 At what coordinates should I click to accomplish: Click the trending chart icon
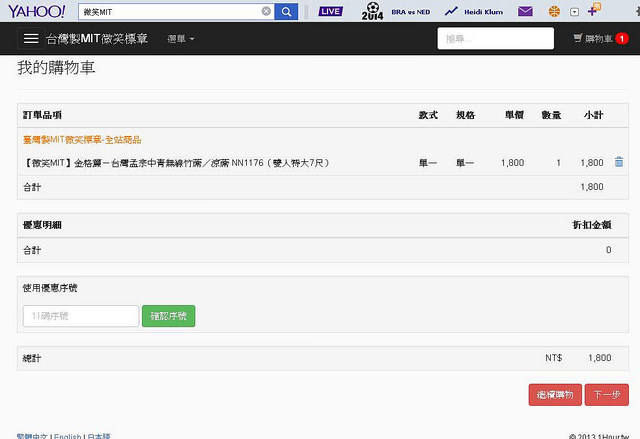click(451, 11)
